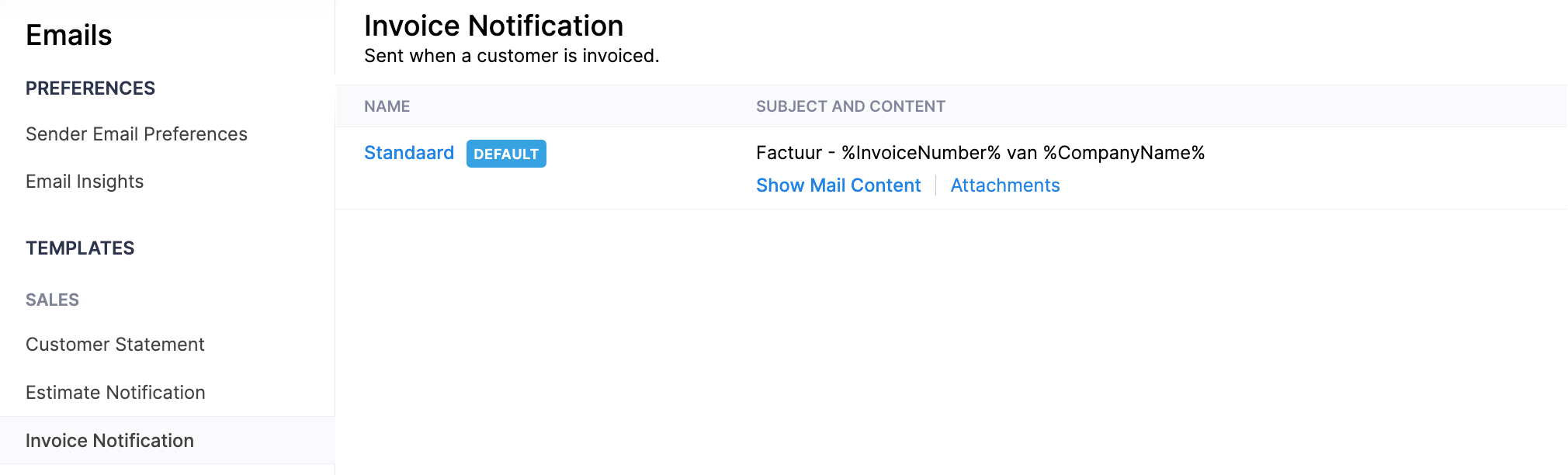Click the Invoice Notification page title
This screenshot has width=1568, height=475.
coord(493,26)
